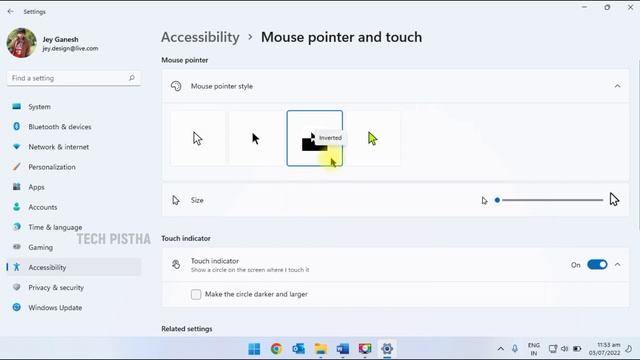Check Make the circle darker and larger
This screenshot has height=360, width=640.
(196, 294)
